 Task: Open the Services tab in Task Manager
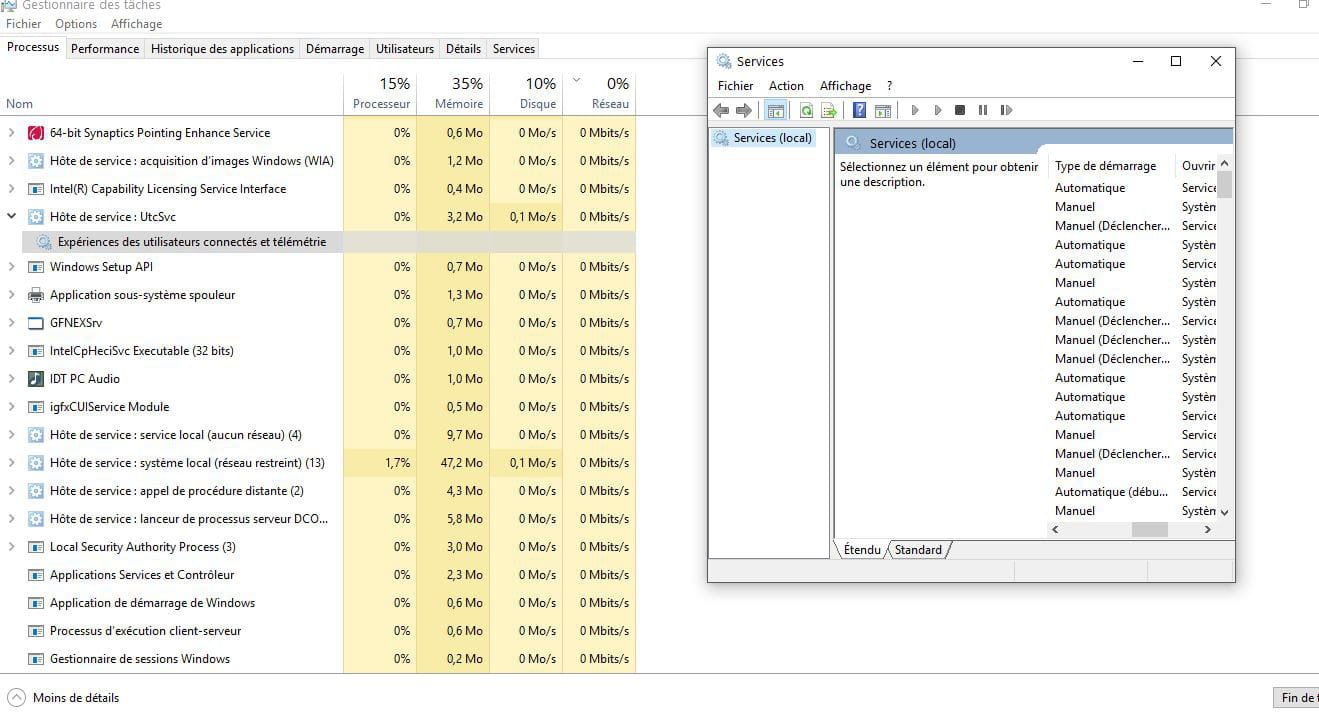point(514,49)
